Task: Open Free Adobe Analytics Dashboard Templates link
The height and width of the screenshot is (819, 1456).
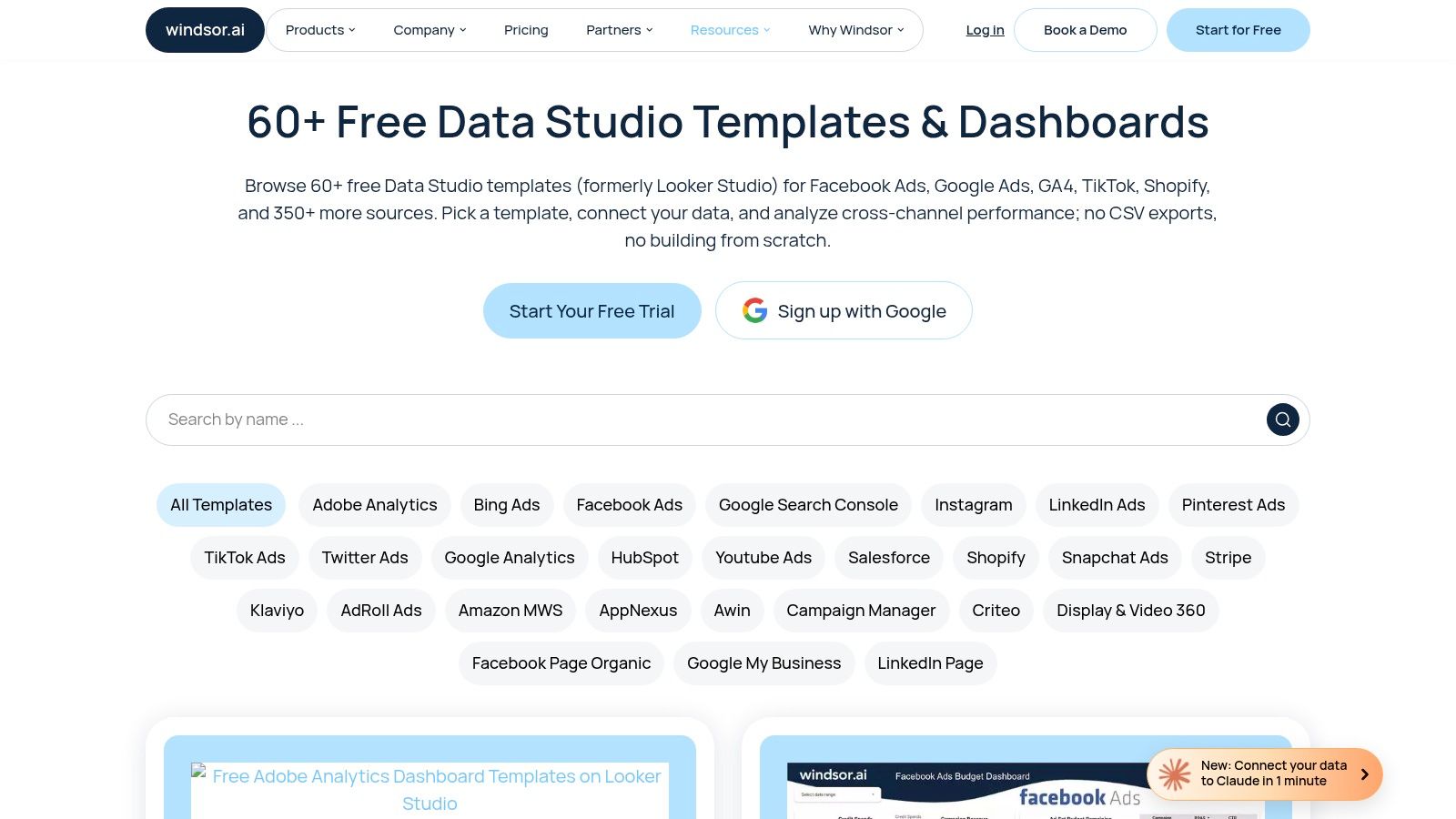Action: (430, 790)
